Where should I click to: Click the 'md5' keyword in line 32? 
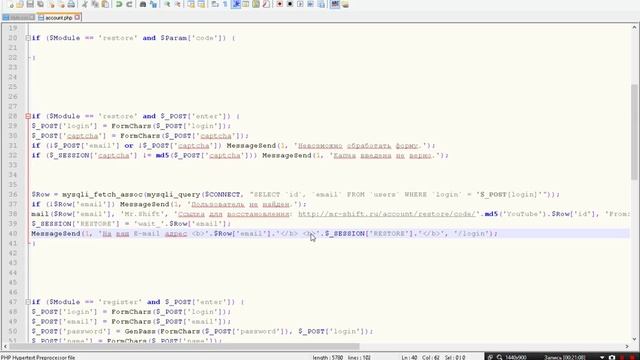coord(162,156)
